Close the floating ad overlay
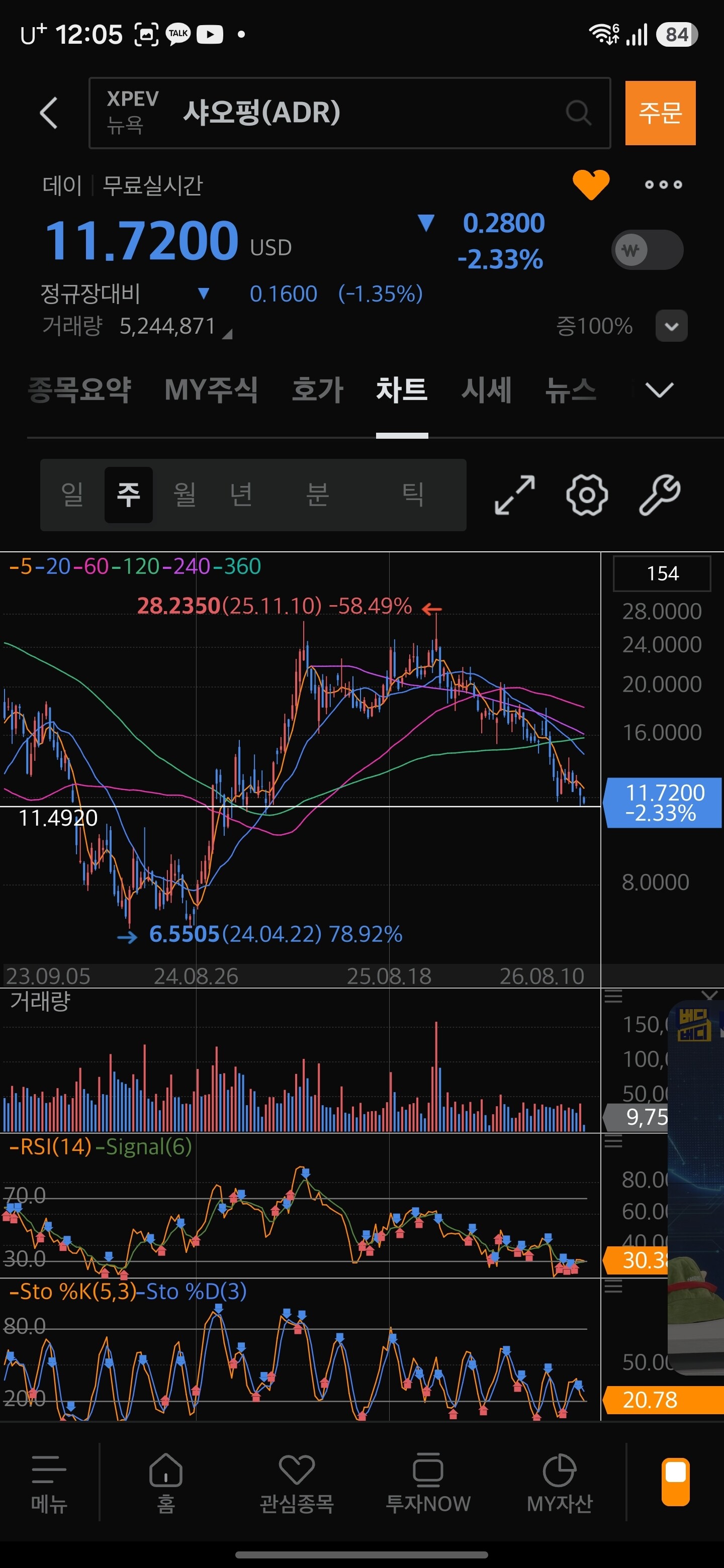Viewport: 724px width, 1568px height. pos(709,997)
